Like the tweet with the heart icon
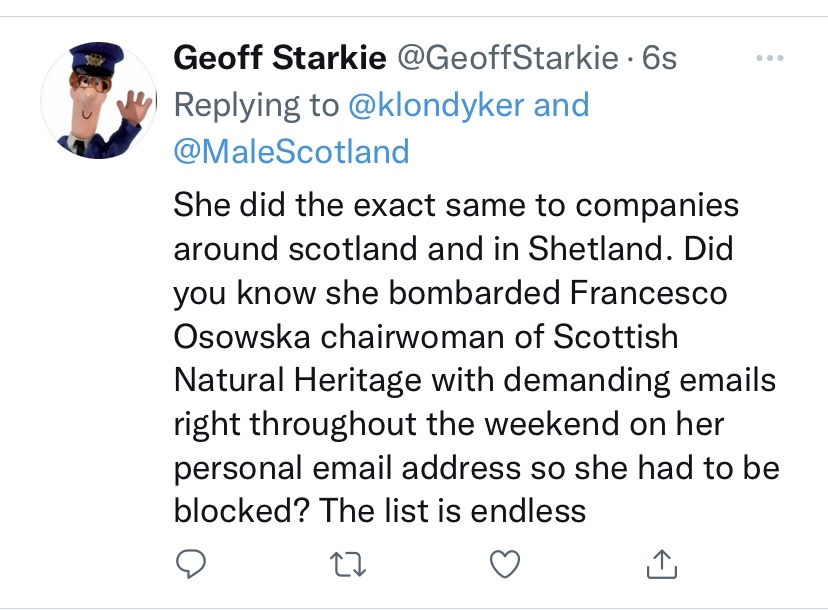The width and height of the screenshot is (828, 610). pyautogui.click(x=507, y=566)
